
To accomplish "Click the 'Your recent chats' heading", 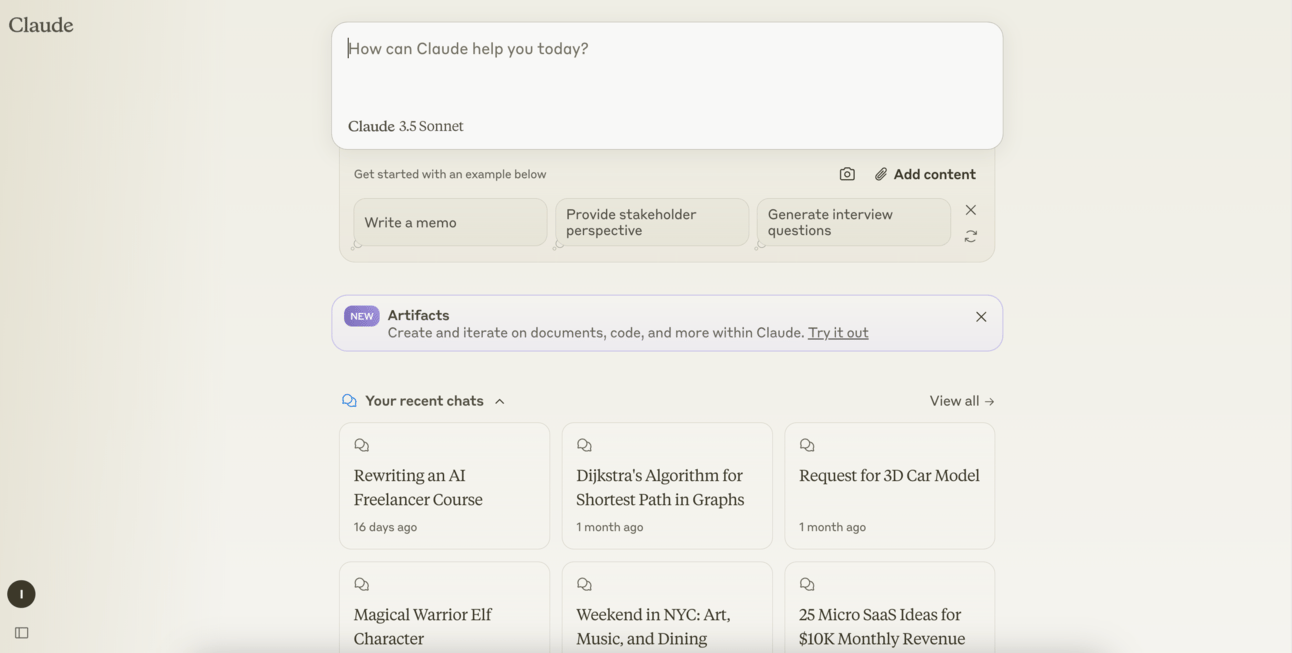I will pos(424,401).
